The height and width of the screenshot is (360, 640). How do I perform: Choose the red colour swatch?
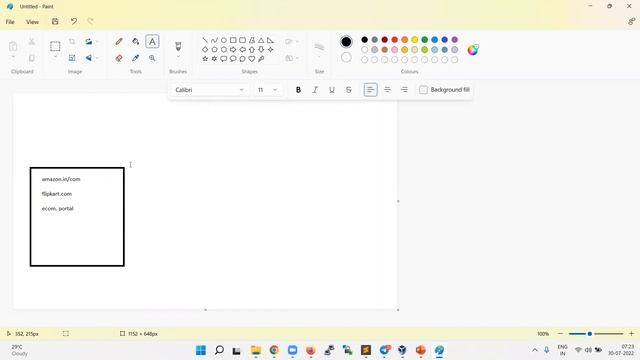pos(395,40)
